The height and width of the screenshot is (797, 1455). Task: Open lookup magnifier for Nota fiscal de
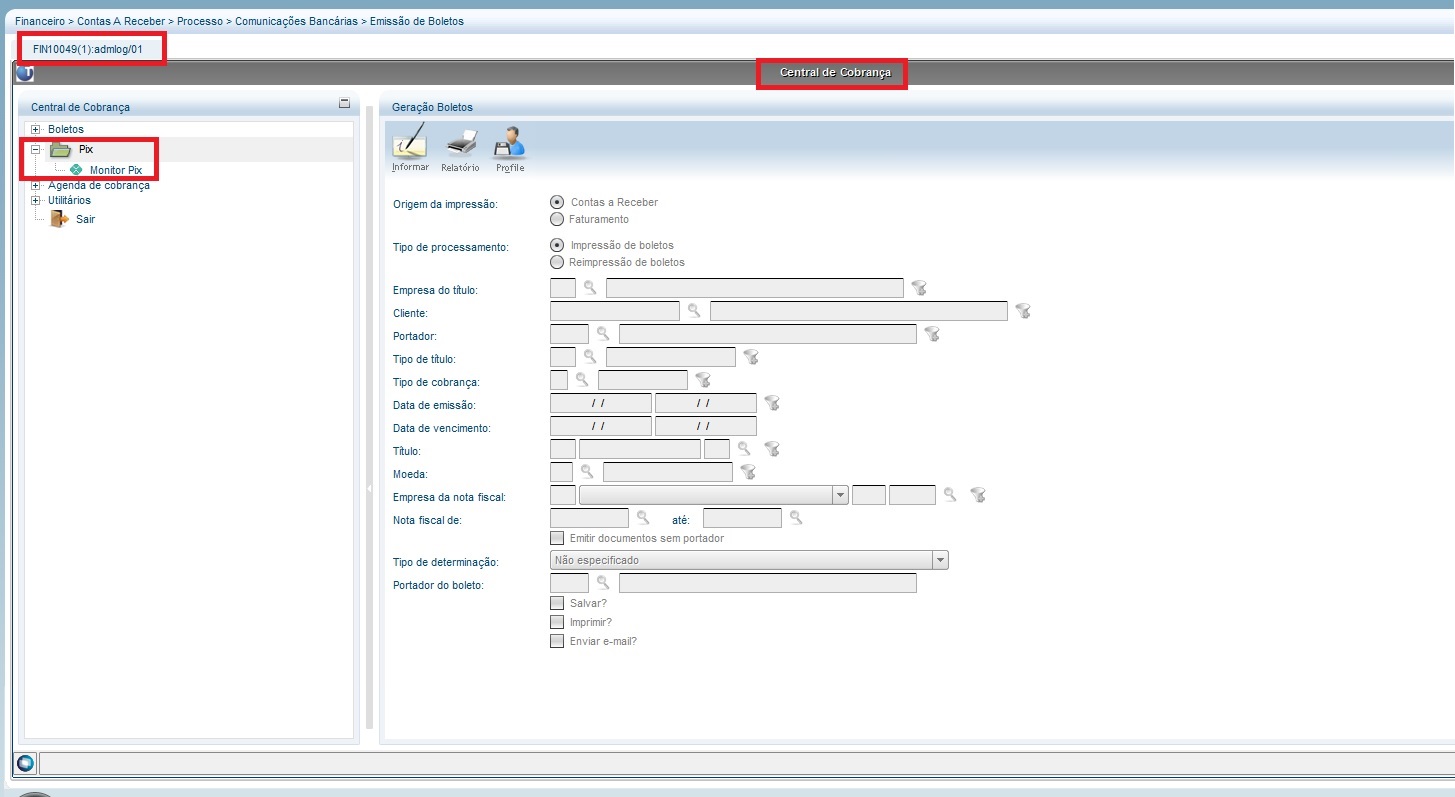[x=643, y=518]
